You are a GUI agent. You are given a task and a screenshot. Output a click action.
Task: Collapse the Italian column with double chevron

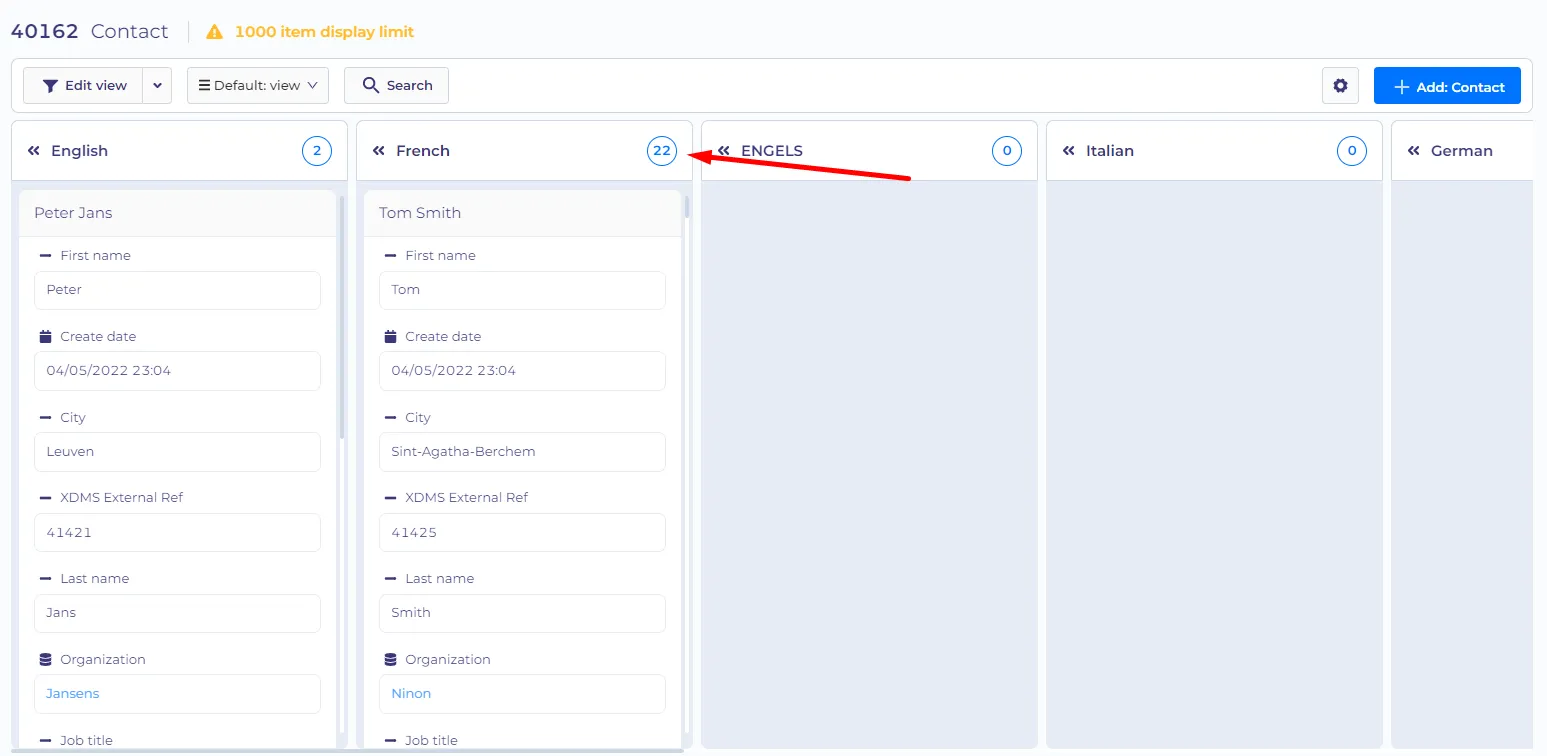click(1069, 151)
